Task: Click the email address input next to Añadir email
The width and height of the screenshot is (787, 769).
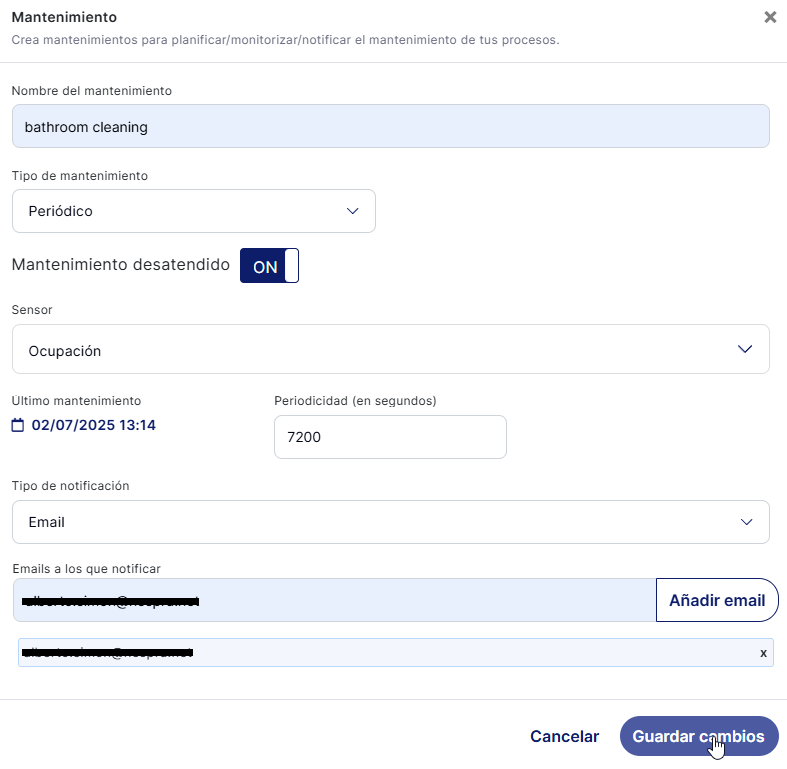Action: (x=334, y=600)
